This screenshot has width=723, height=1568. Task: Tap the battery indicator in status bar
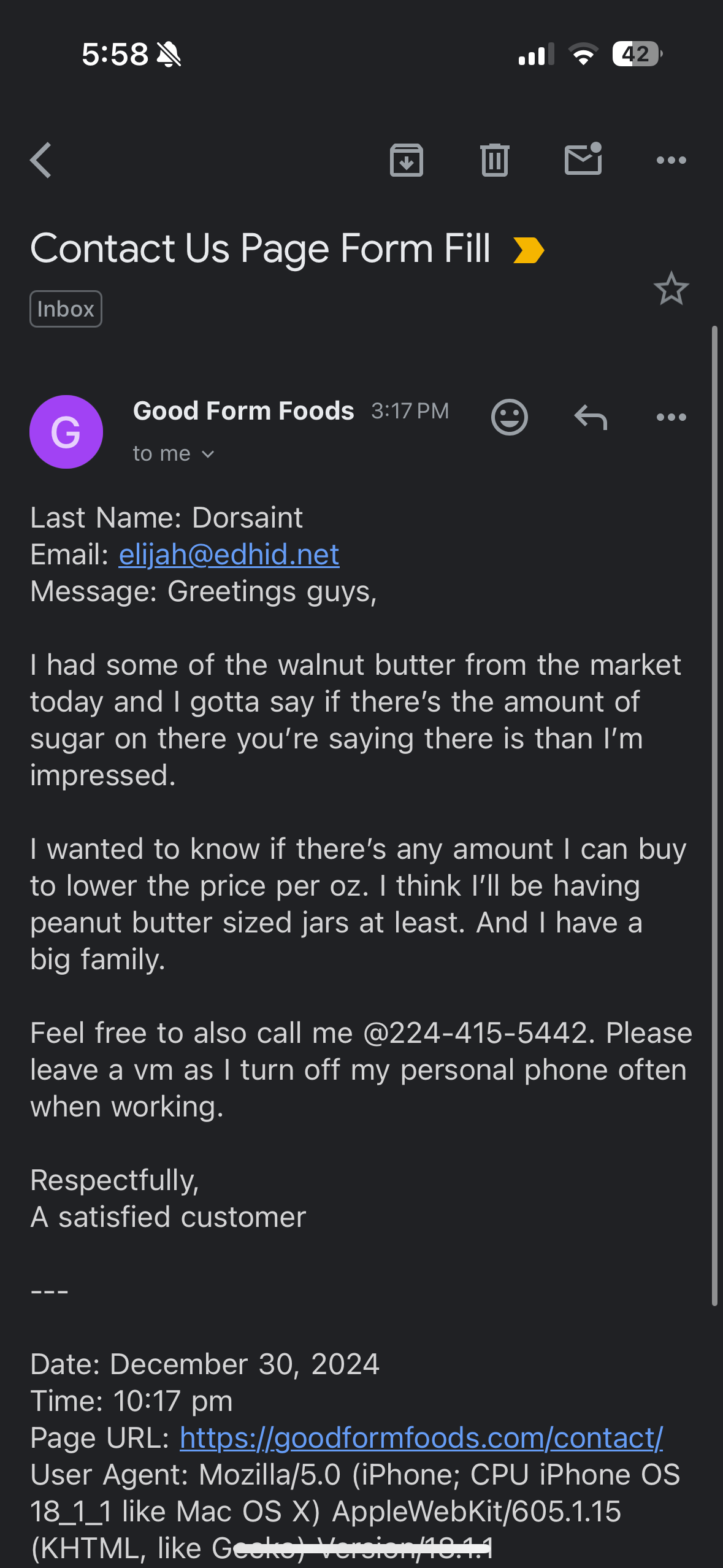point(637,54)
